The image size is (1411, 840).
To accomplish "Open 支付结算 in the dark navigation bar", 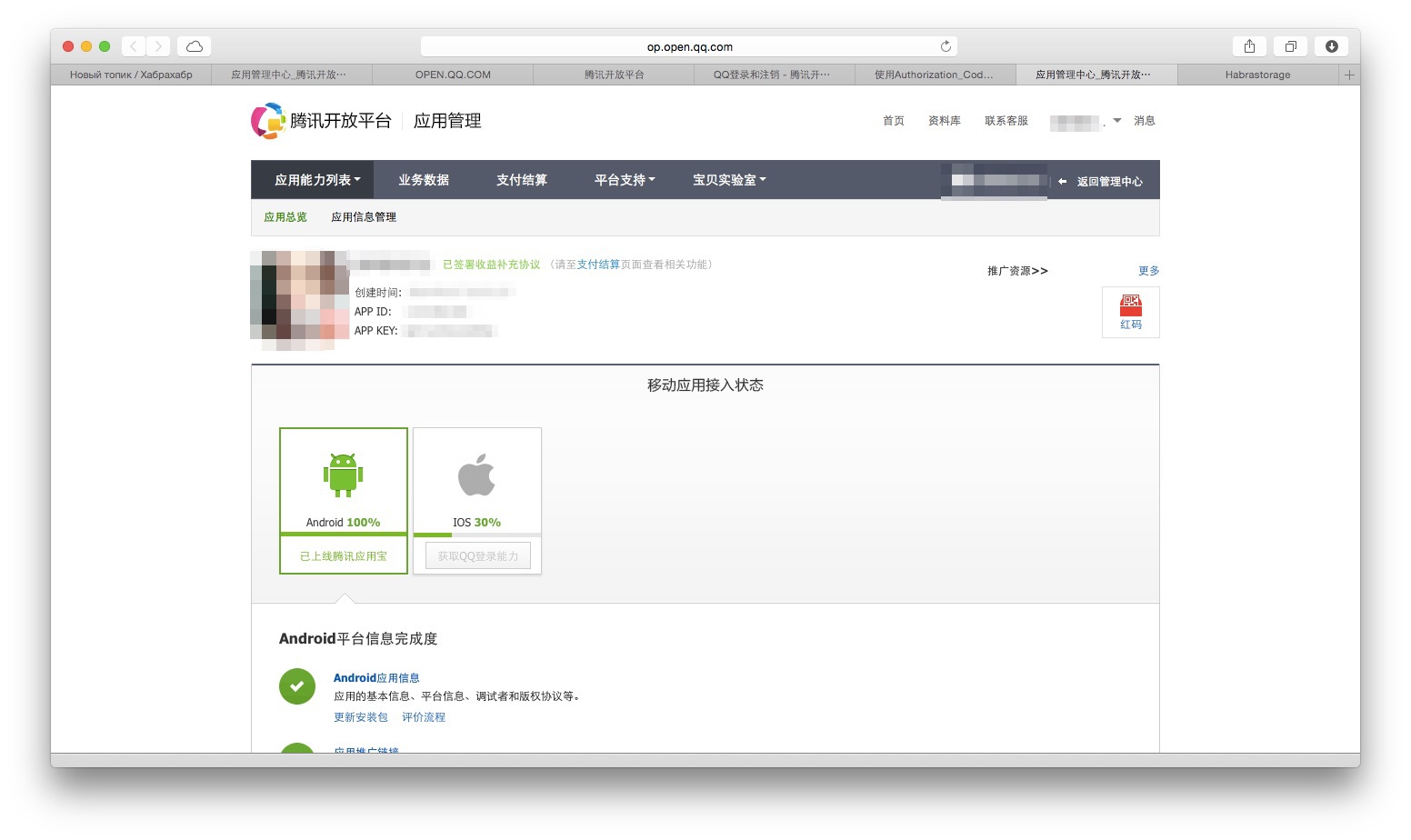I will pos(522,180).
